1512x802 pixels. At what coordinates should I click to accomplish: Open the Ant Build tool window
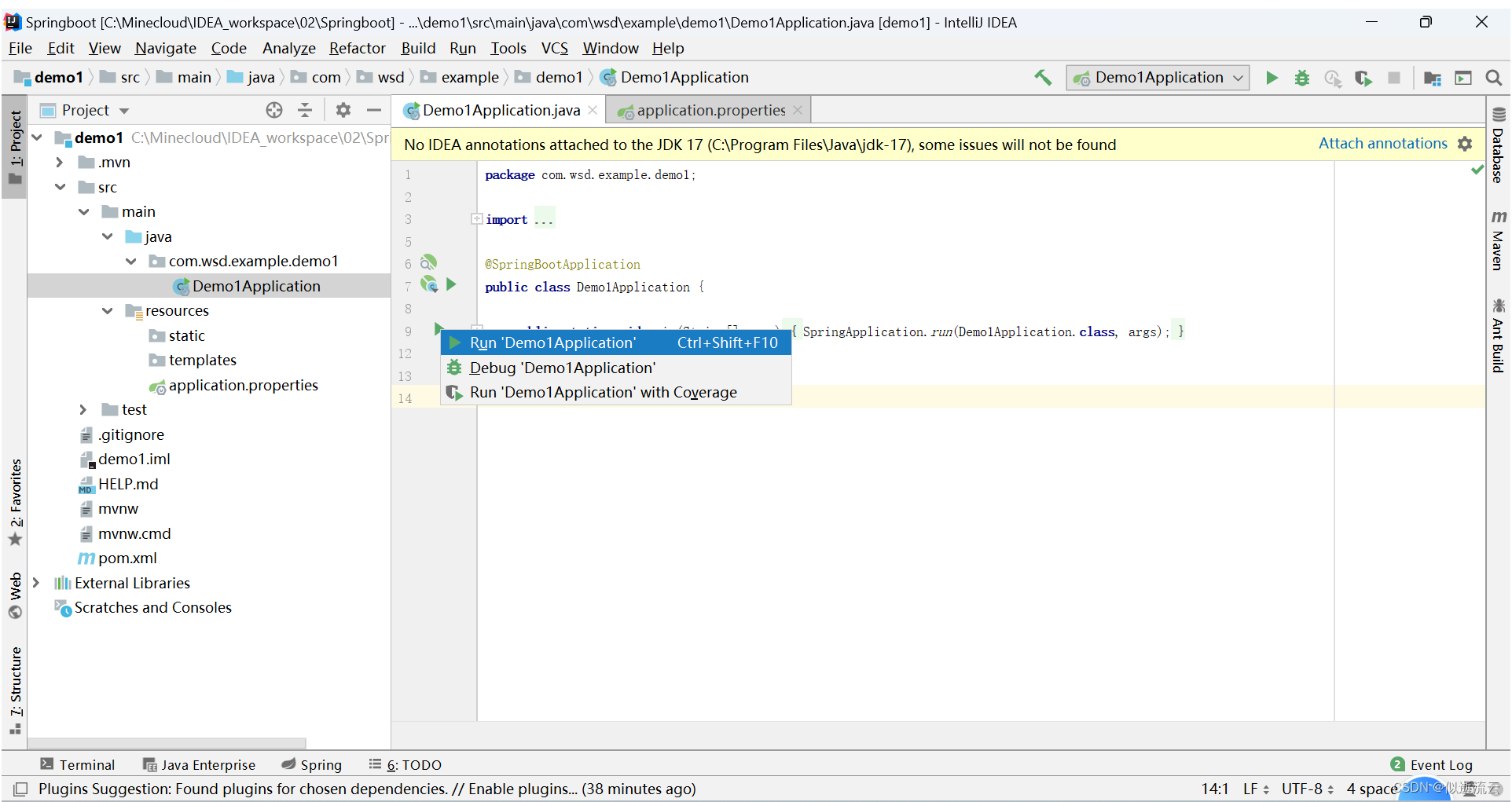click(1498, 335)
